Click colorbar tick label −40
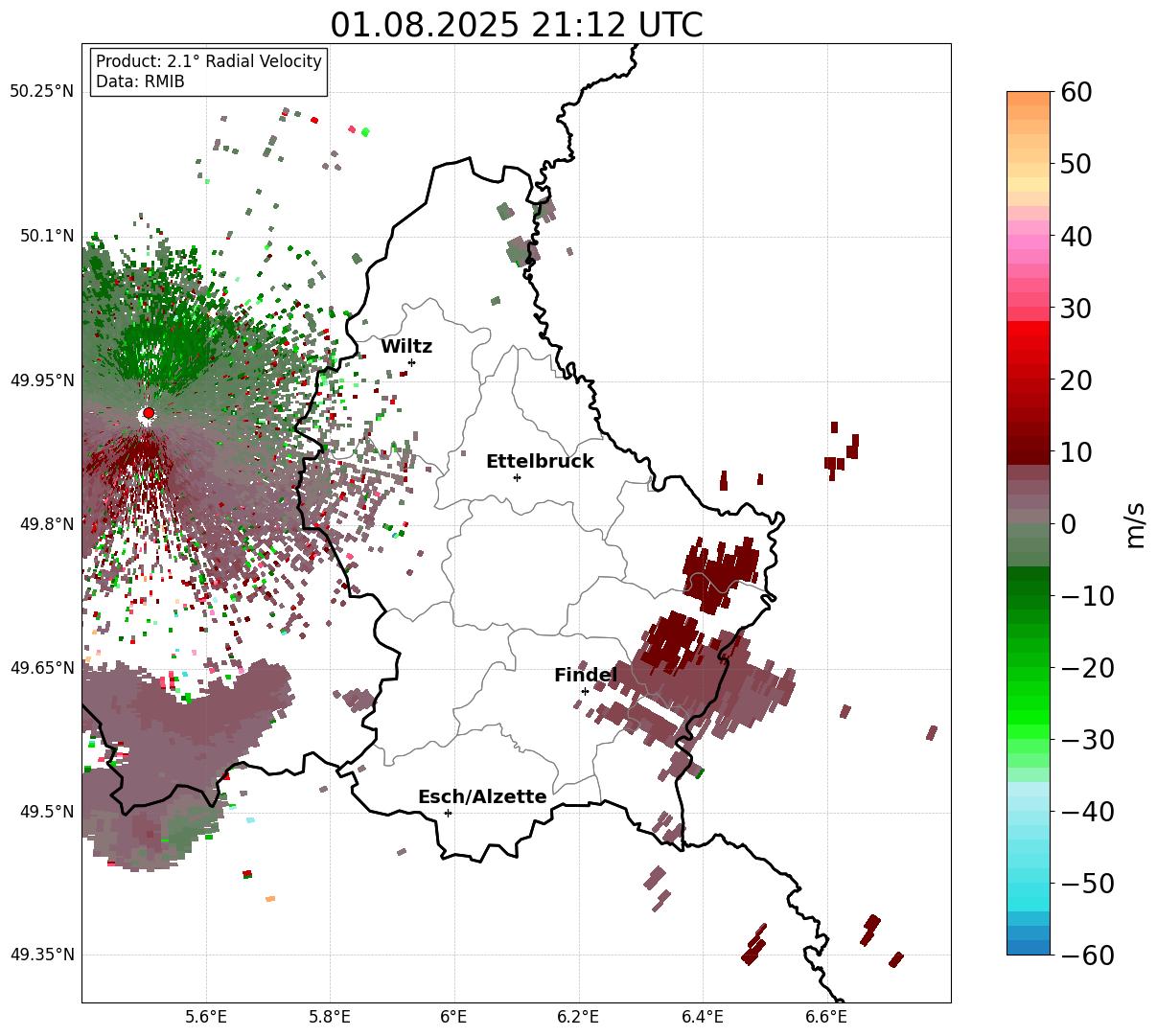Viewport: 1157px width, 1036px height. [1087, 811]
